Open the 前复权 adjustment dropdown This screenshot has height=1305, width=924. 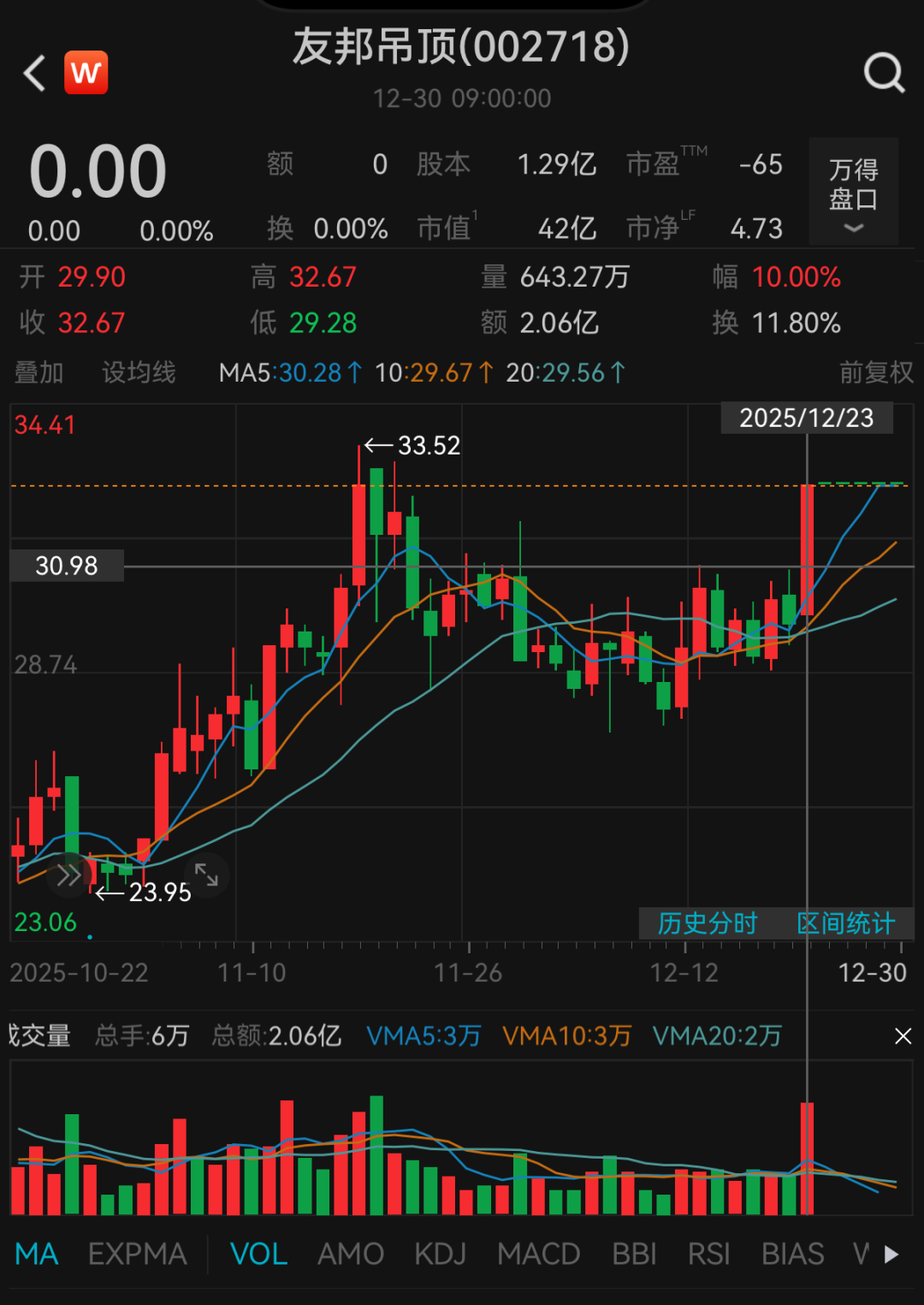[876, 372]
